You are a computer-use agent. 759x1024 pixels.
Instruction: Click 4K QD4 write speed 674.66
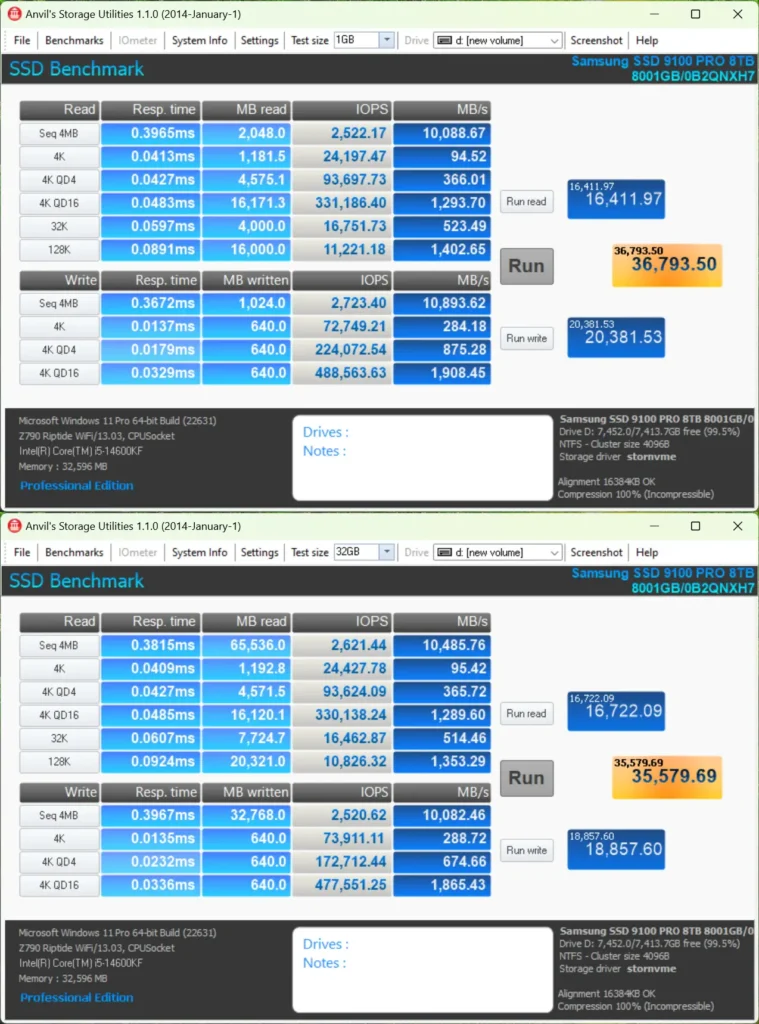[442, 862]
